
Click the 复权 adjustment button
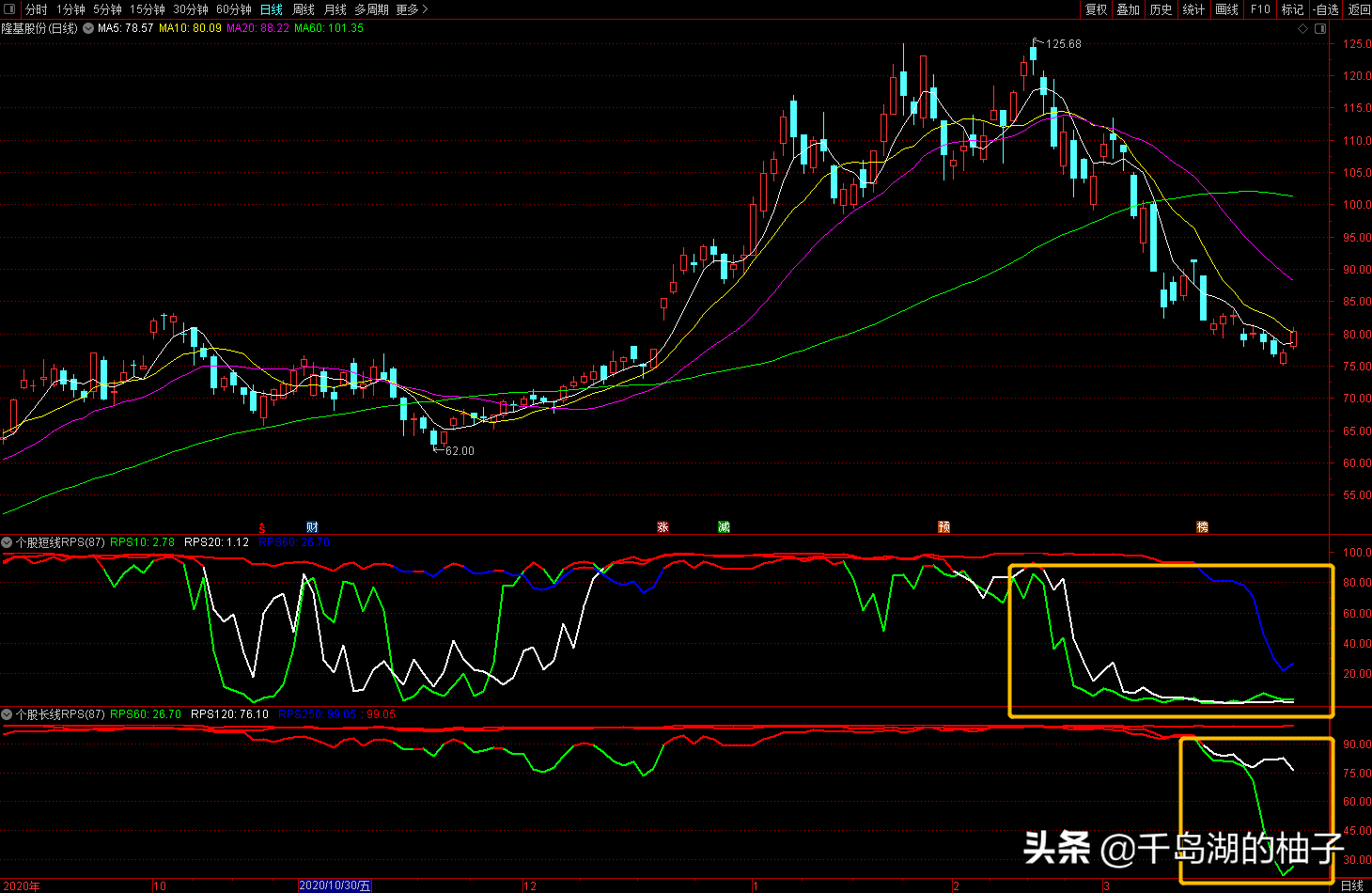[x=1096, y=9]
